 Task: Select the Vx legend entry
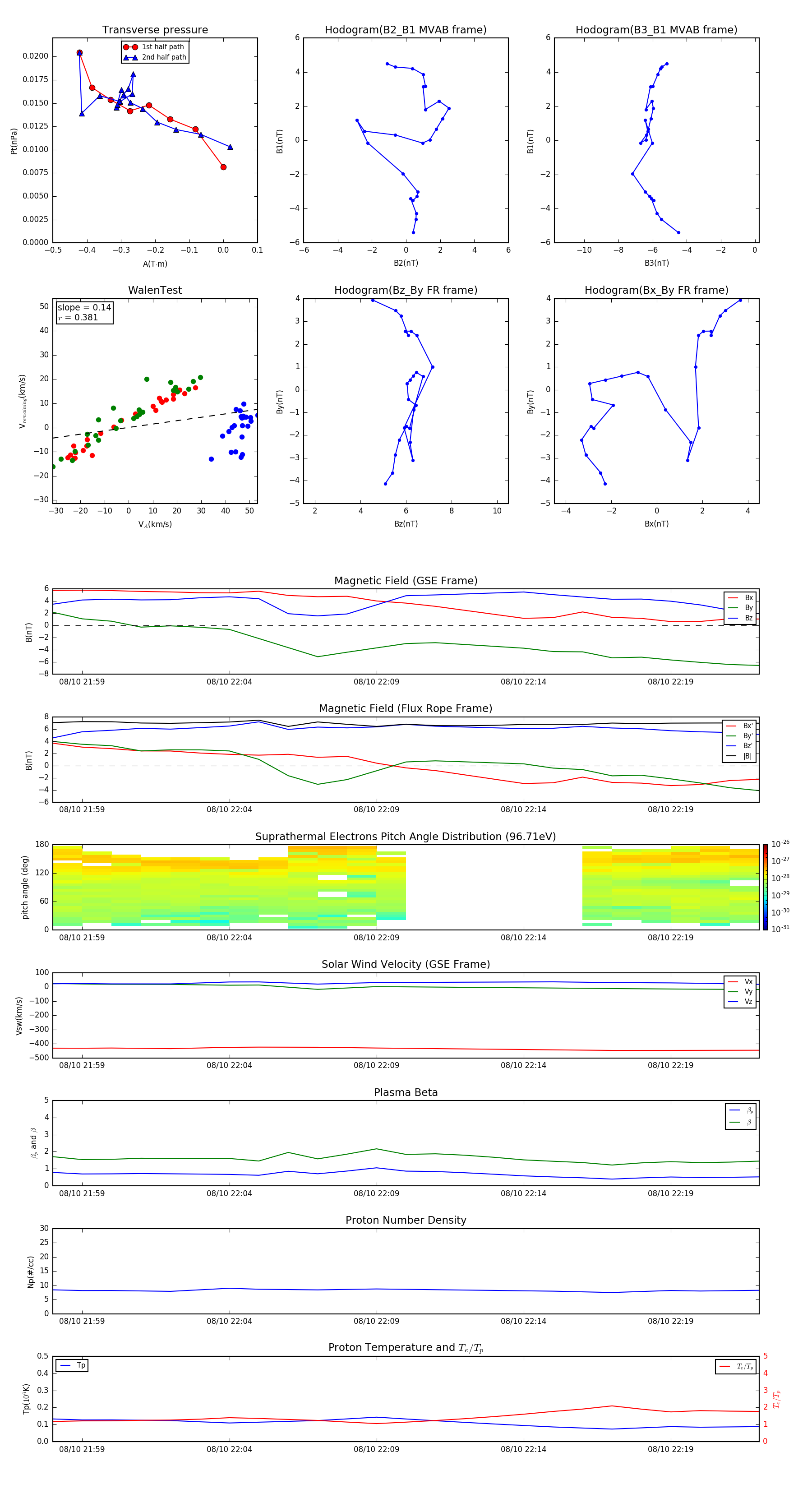click(740, 982)
